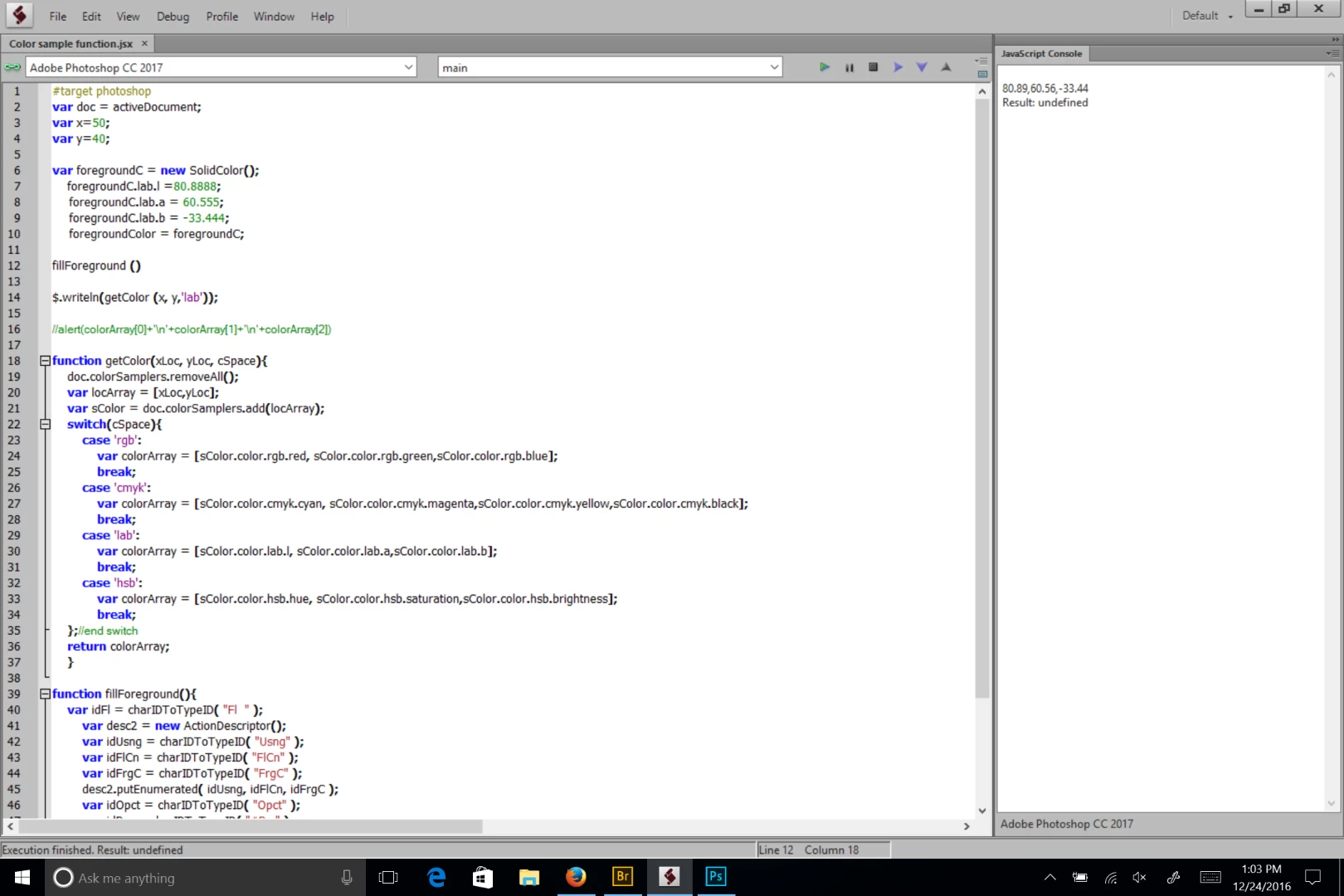Viewport: 1344px width, 896px height.
Task: Open the Help menu
Action: tap(323, 17)
